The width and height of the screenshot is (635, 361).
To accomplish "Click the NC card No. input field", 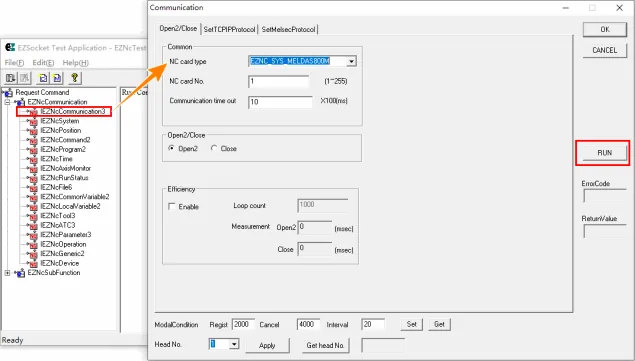I will click(278, 81).
